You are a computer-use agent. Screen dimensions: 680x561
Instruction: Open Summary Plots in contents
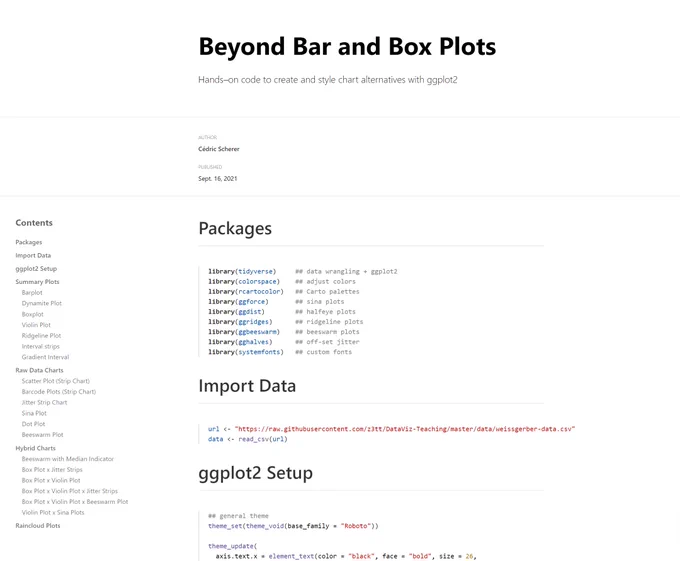tap(37, 282)
